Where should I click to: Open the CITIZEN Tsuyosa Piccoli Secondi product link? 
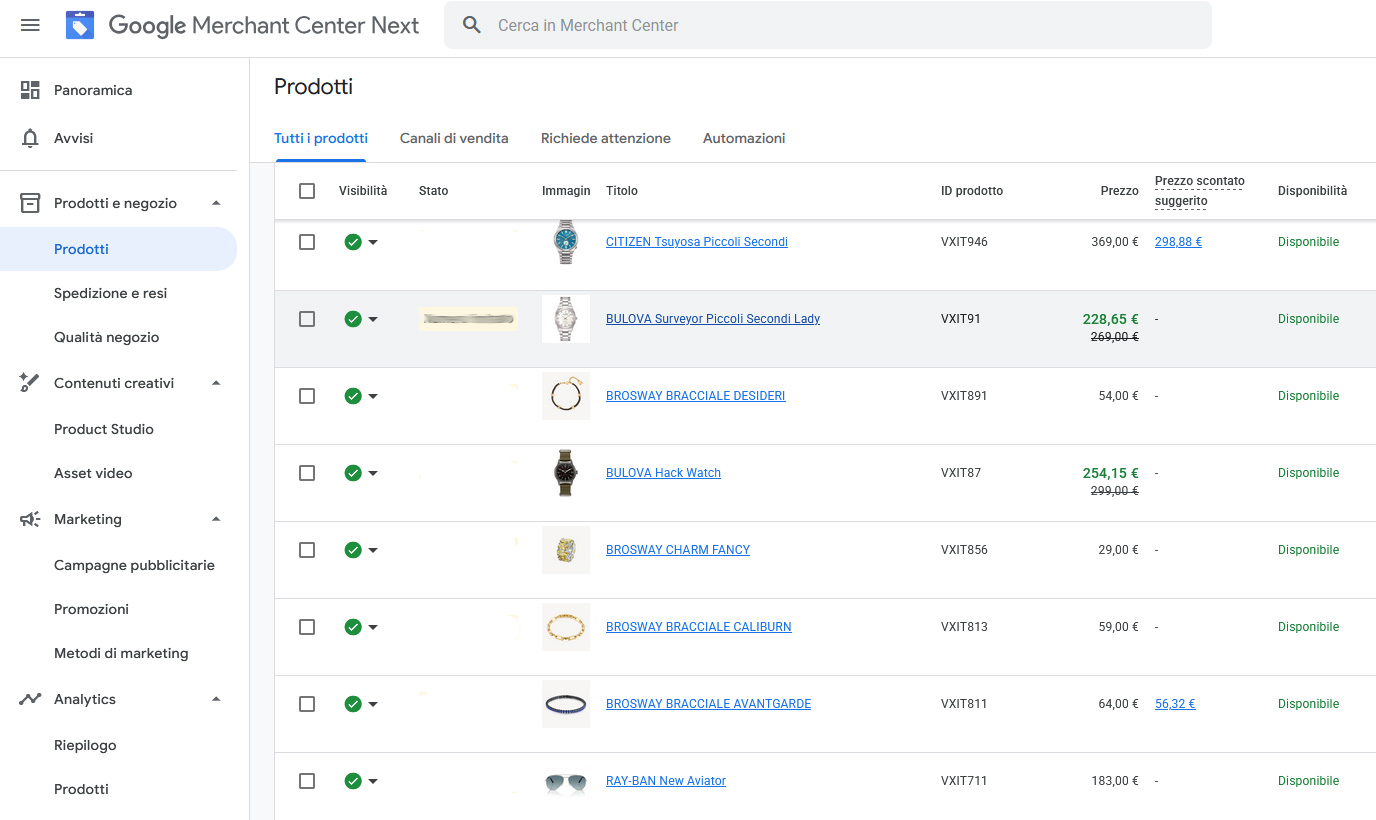tap(697, 242)
